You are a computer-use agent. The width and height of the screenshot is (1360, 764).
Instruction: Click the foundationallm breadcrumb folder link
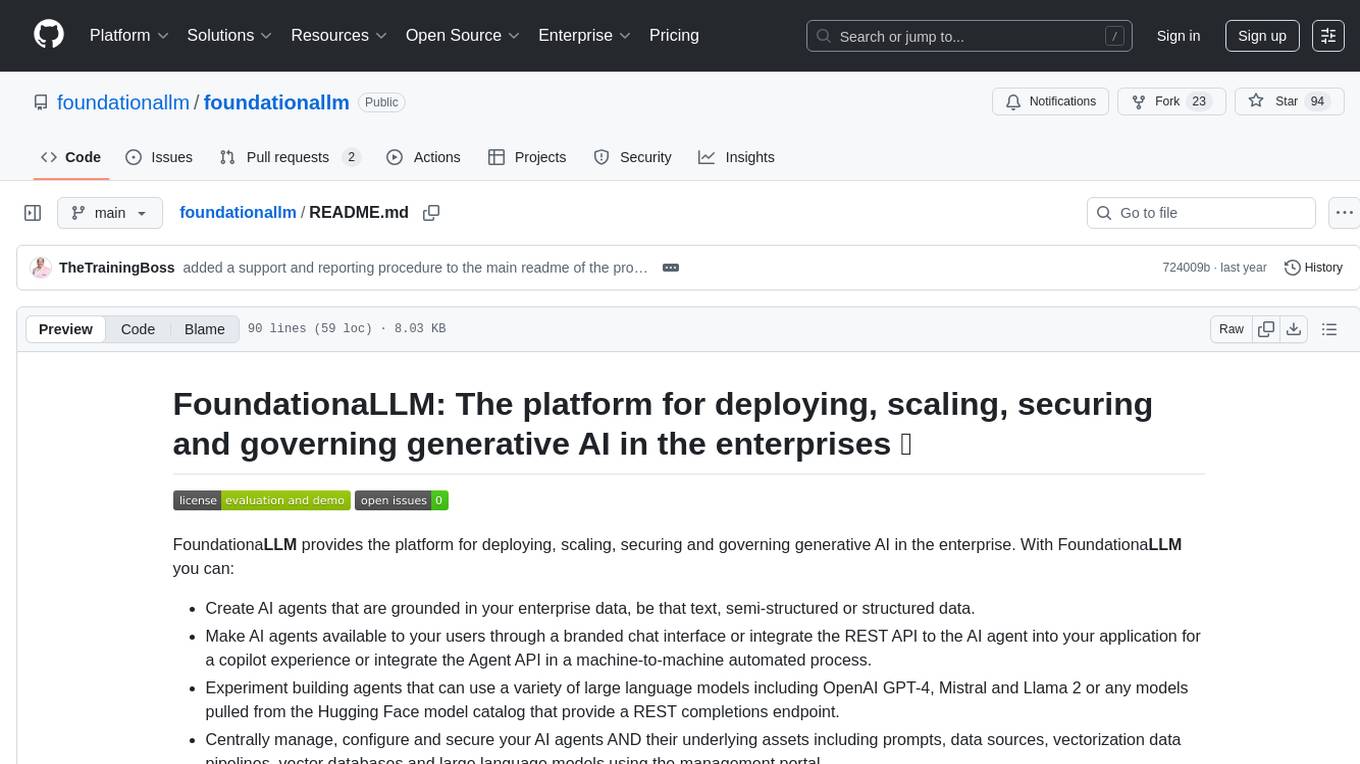click(x=238, y=212)
